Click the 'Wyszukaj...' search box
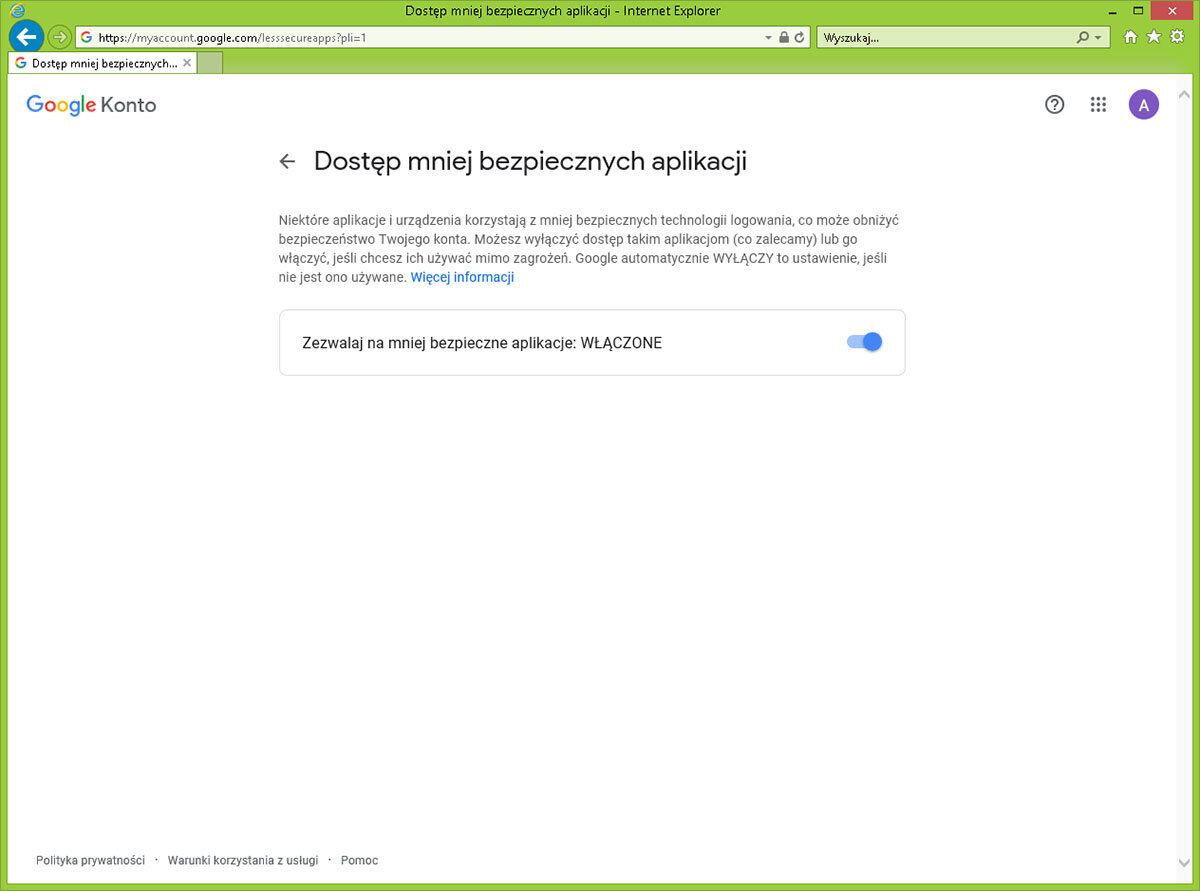Screen dimensions: 1200x891 click(x=945, y=38)
